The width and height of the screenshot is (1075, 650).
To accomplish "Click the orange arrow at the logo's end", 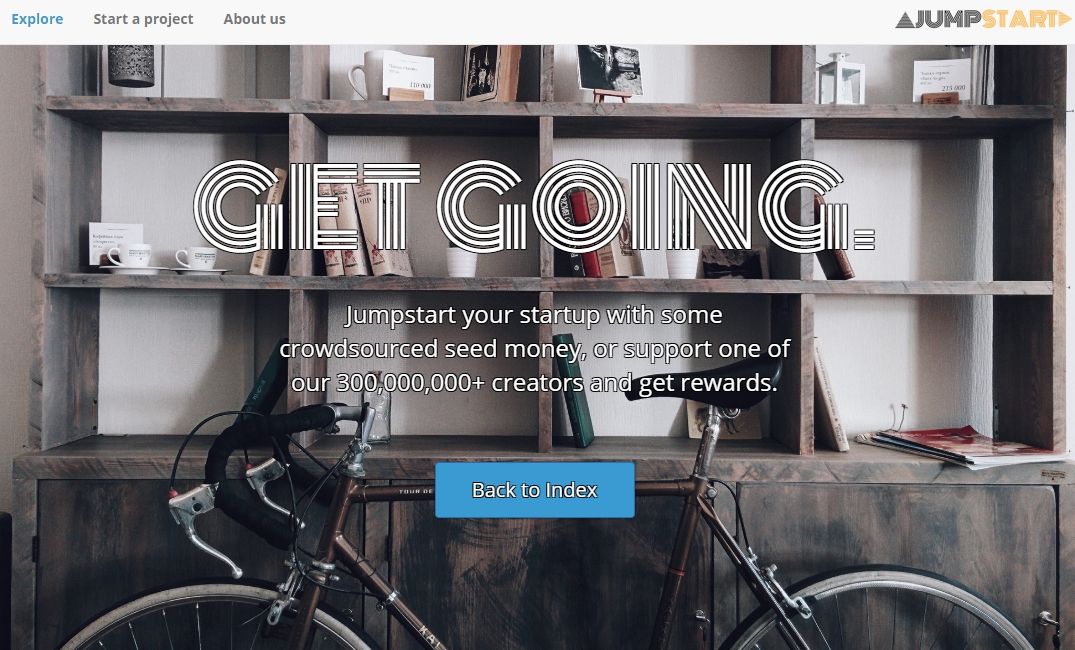I will pyautogui.click(x=1064, y=19).
